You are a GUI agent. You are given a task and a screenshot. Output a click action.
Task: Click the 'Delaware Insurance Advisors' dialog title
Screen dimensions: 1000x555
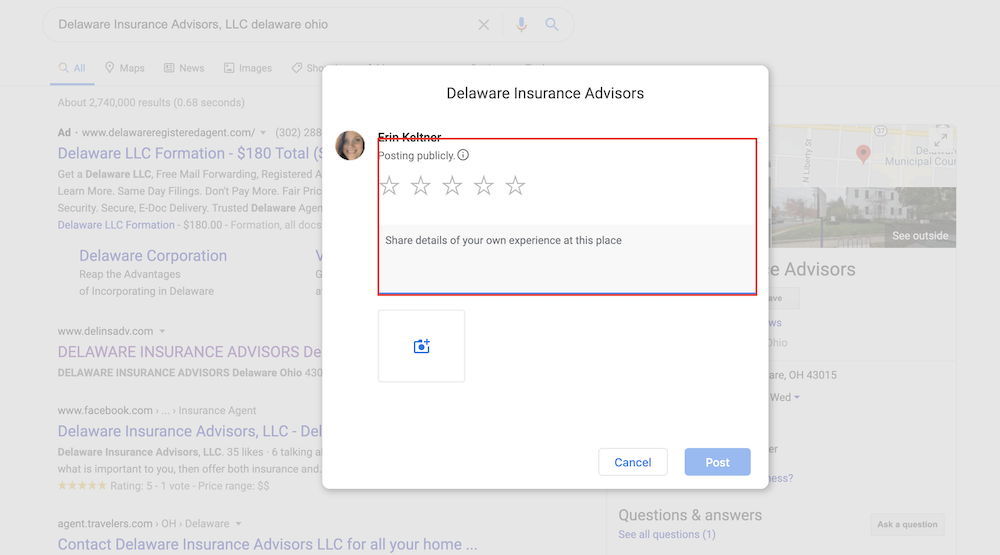click(545, 93)
